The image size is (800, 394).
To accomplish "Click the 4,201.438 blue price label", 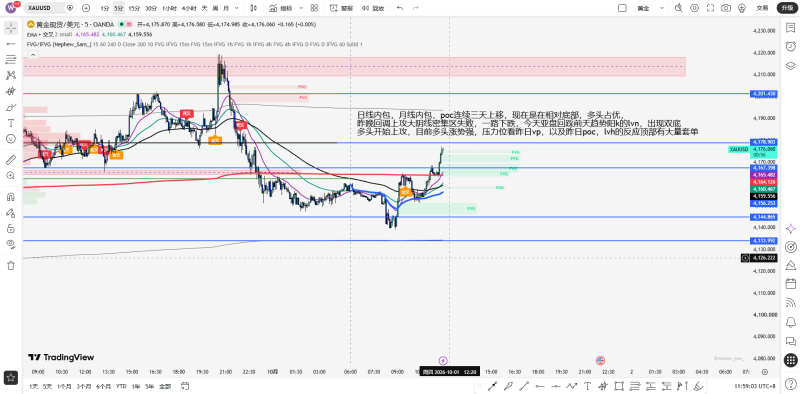I will click(764, 94).
